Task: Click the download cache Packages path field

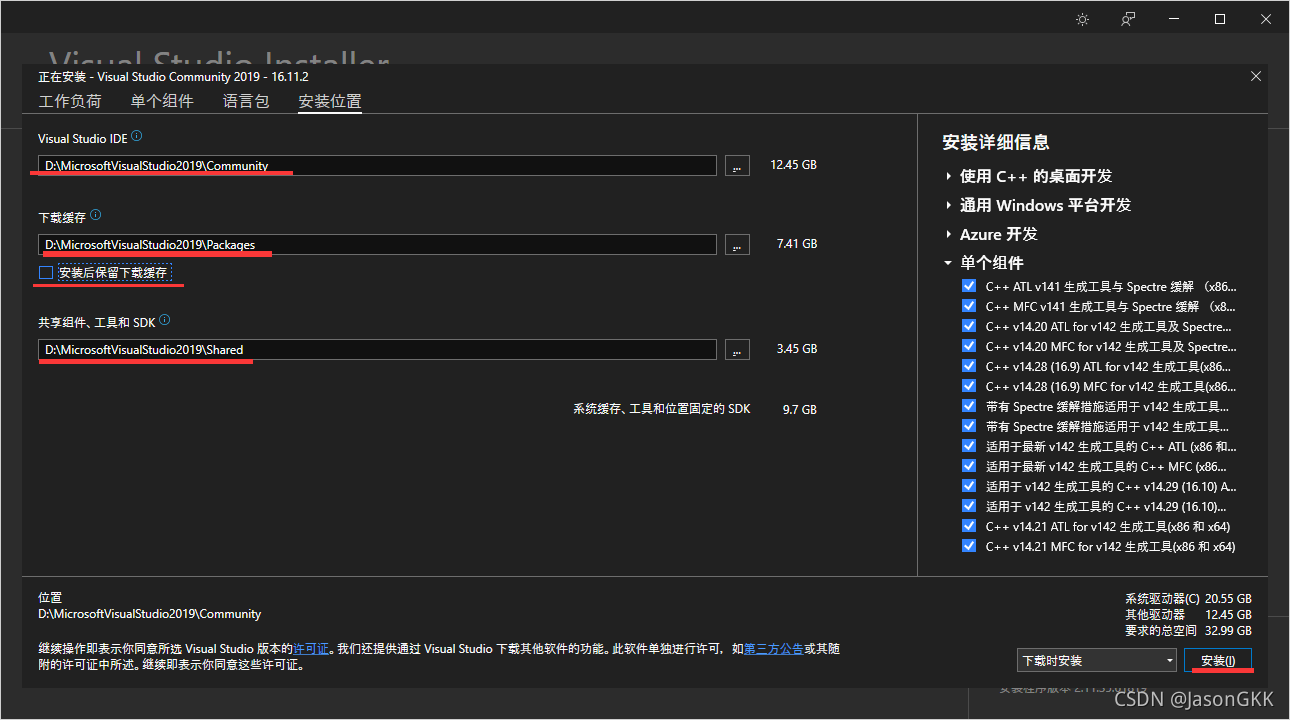Action: point(378,244)
